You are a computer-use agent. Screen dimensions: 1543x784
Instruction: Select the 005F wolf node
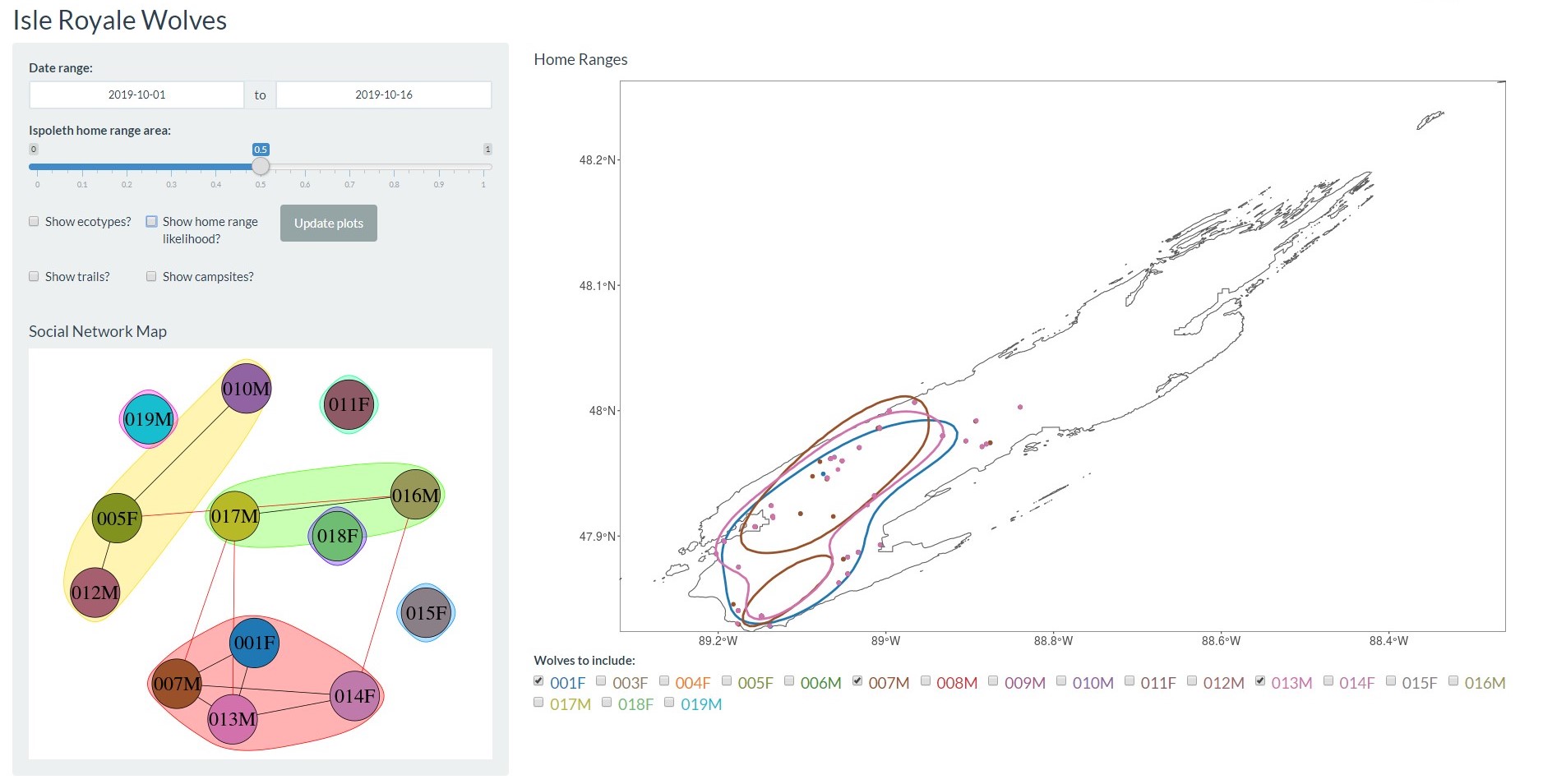coord(117,519)
